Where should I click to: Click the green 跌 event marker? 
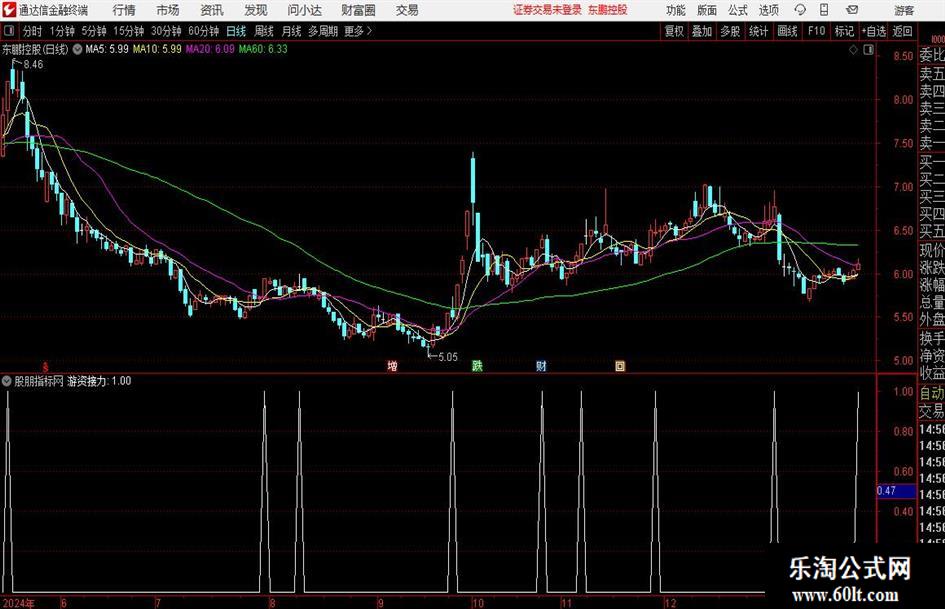click(x=477, y=365)
